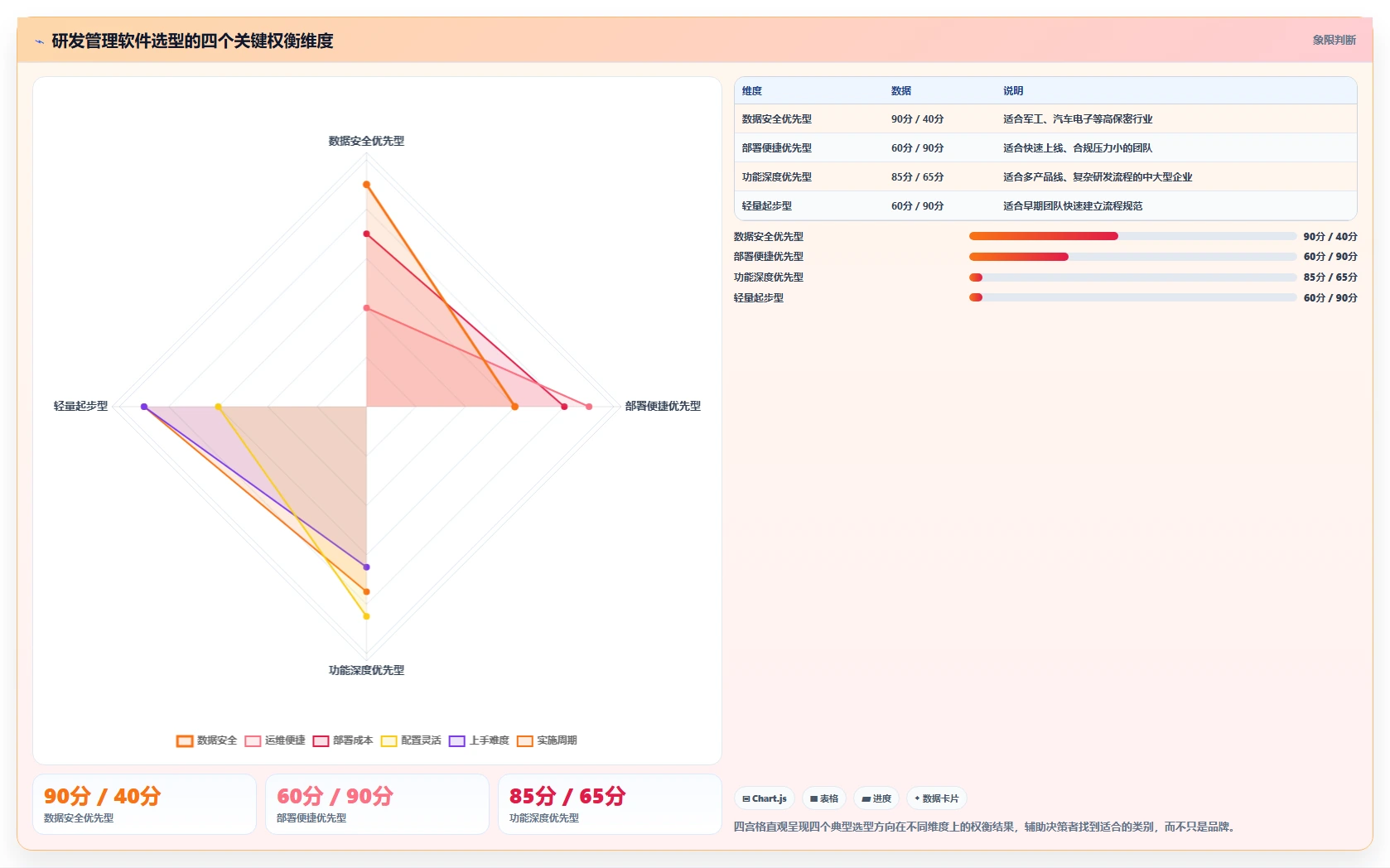This screenshot has width=1390, height=868.
Task: Toggle the 实施周期 legend item
Action: pyautogui.click(x=547, y=740)
